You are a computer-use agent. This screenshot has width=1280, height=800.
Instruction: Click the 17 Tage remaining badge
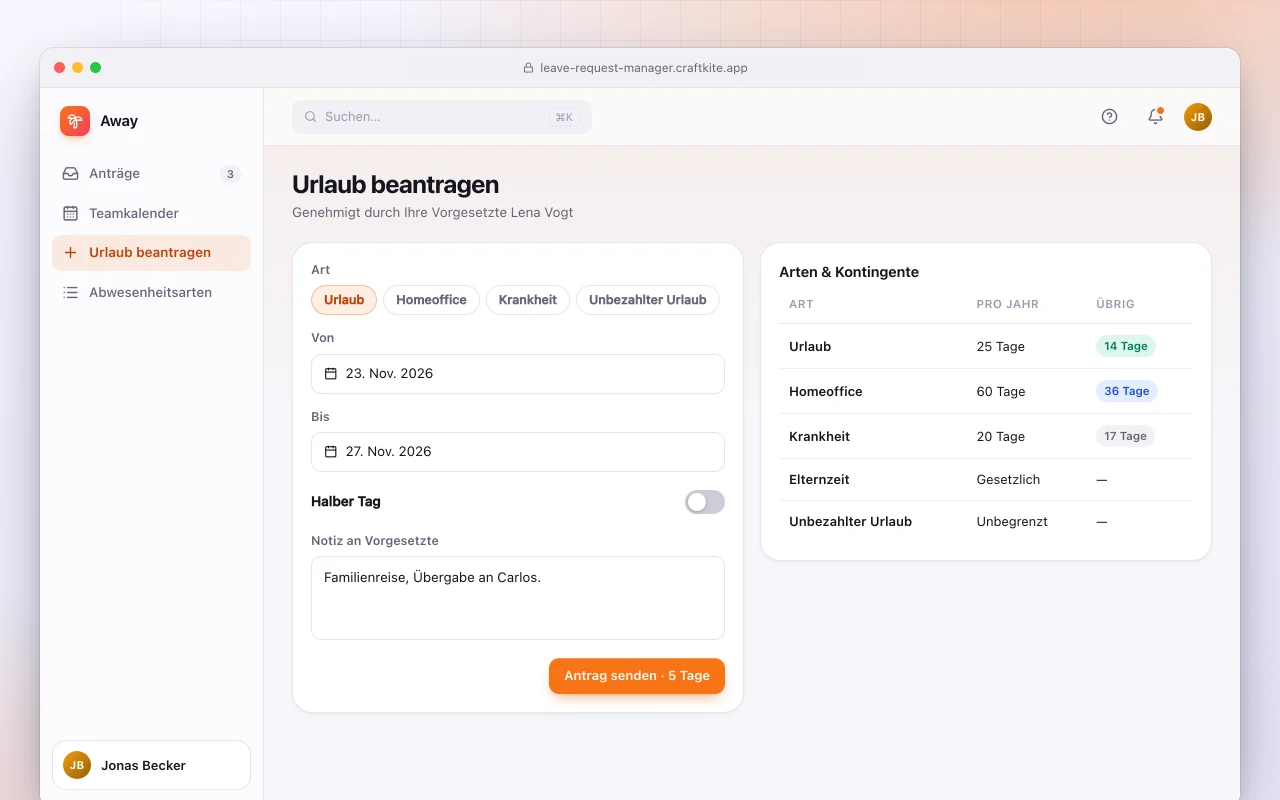pos(1125,436)
